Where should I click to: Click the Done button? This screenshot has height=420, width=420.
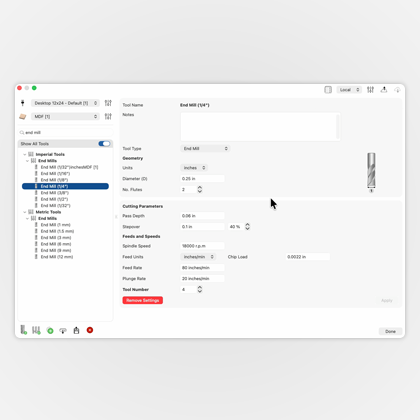[390, 331]
